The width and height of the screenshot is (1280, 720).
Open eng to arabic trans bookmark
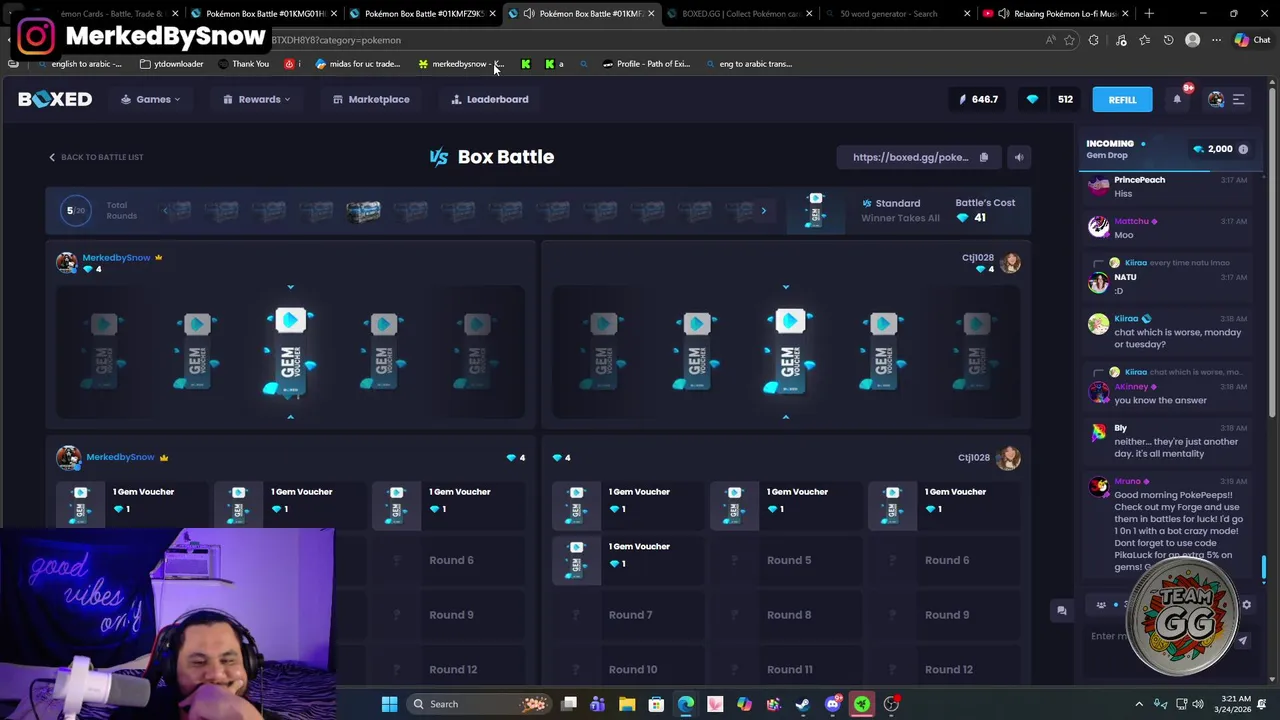tap(749, 64)
